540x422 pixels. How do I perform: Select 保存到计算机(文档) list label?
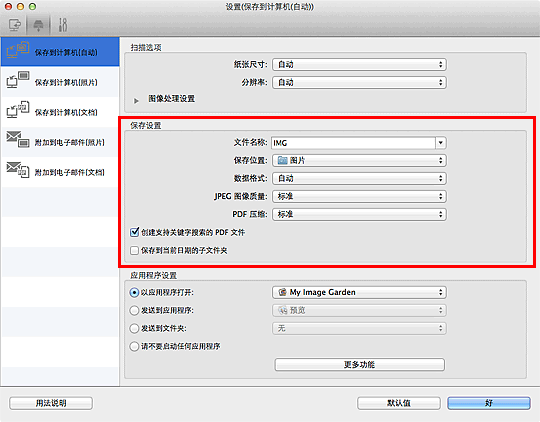coord(66,112)
